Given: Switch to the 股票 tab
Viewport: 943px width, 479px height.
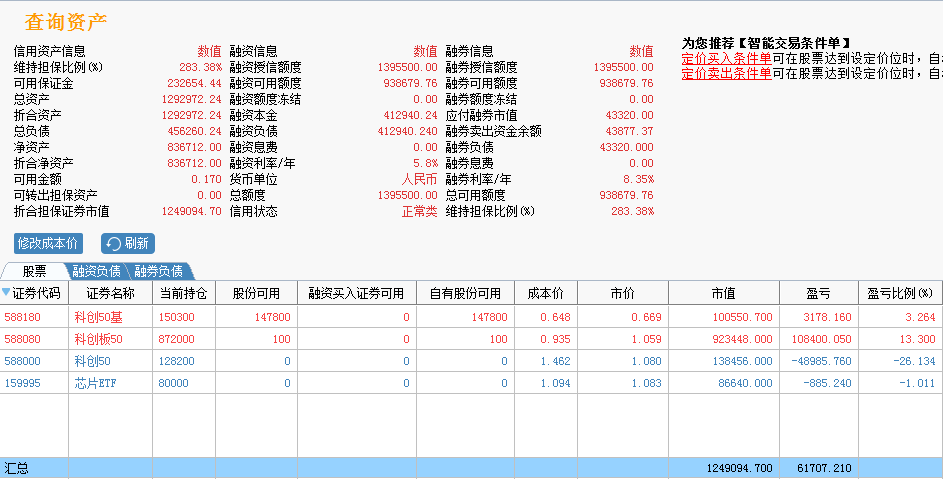Looking at the screenshot, I should (x=34, y=271).
